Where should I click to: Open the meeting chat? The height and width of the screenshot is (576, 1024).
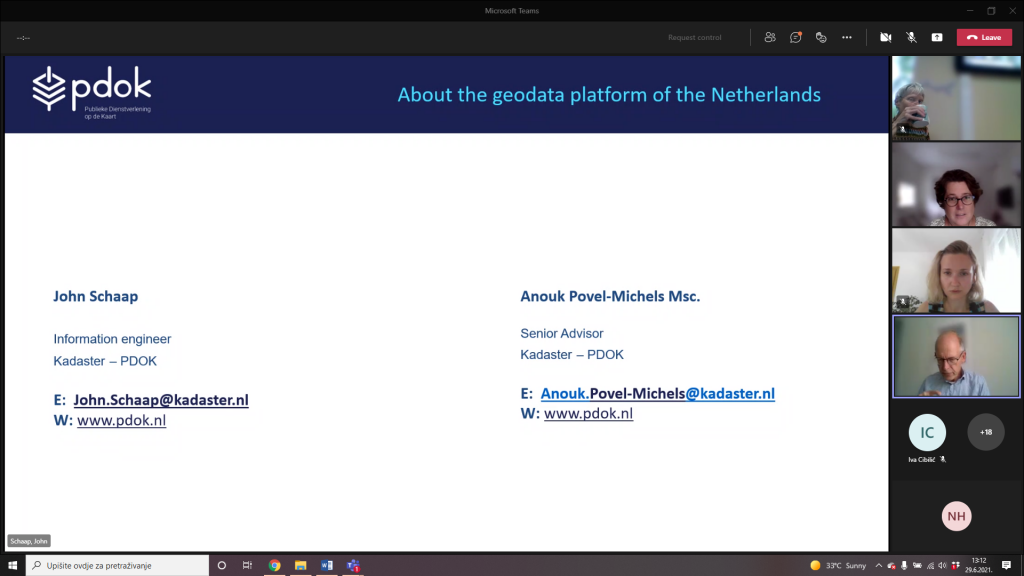pyautogui.click(x=796, y=37)
